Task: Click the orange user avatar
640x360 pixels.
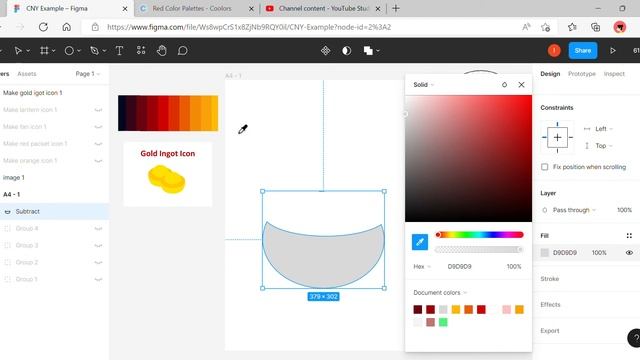Action: coord(554,50)
